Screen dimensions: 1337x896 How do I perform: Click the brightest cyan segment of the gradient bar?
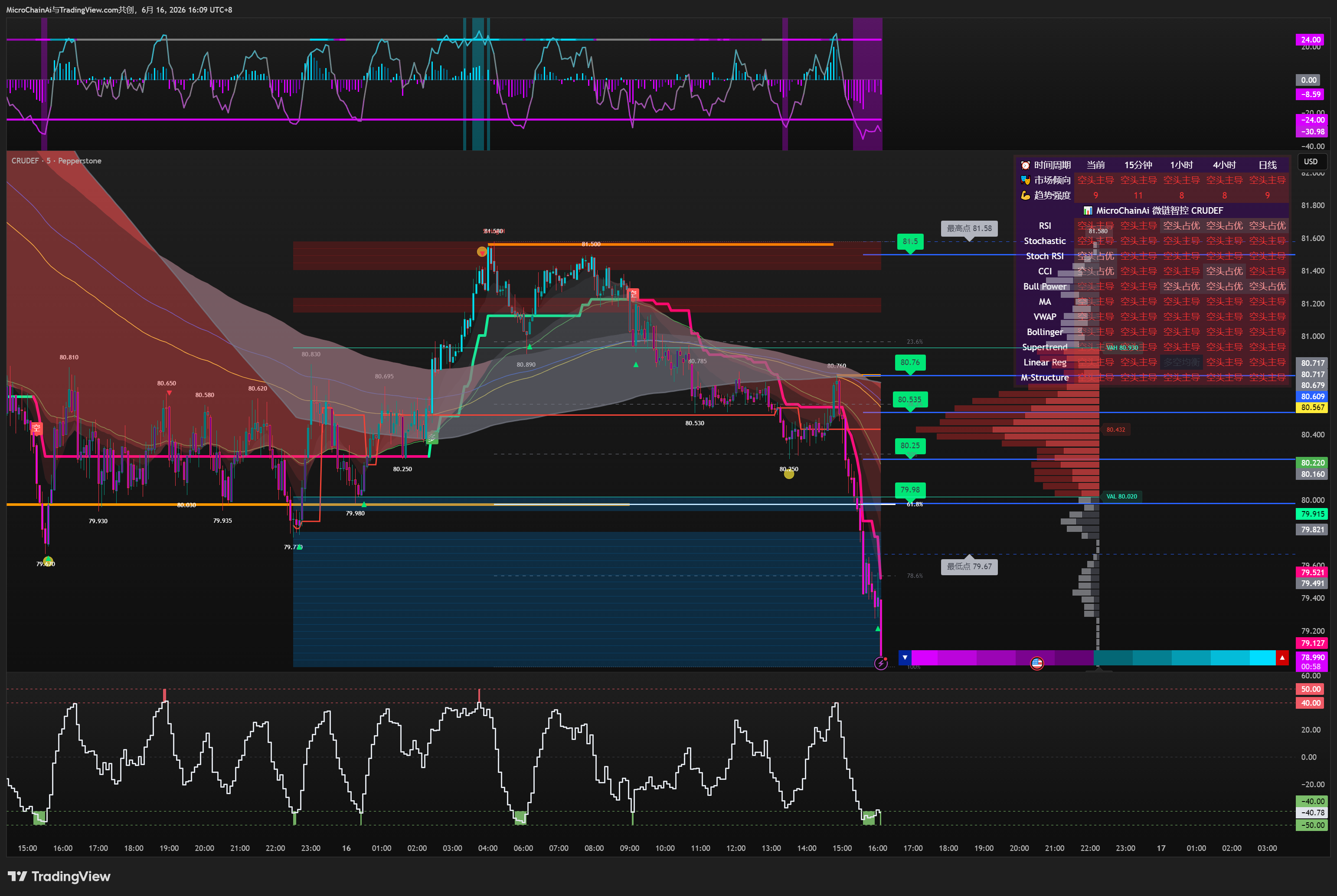coord(1263,658)
